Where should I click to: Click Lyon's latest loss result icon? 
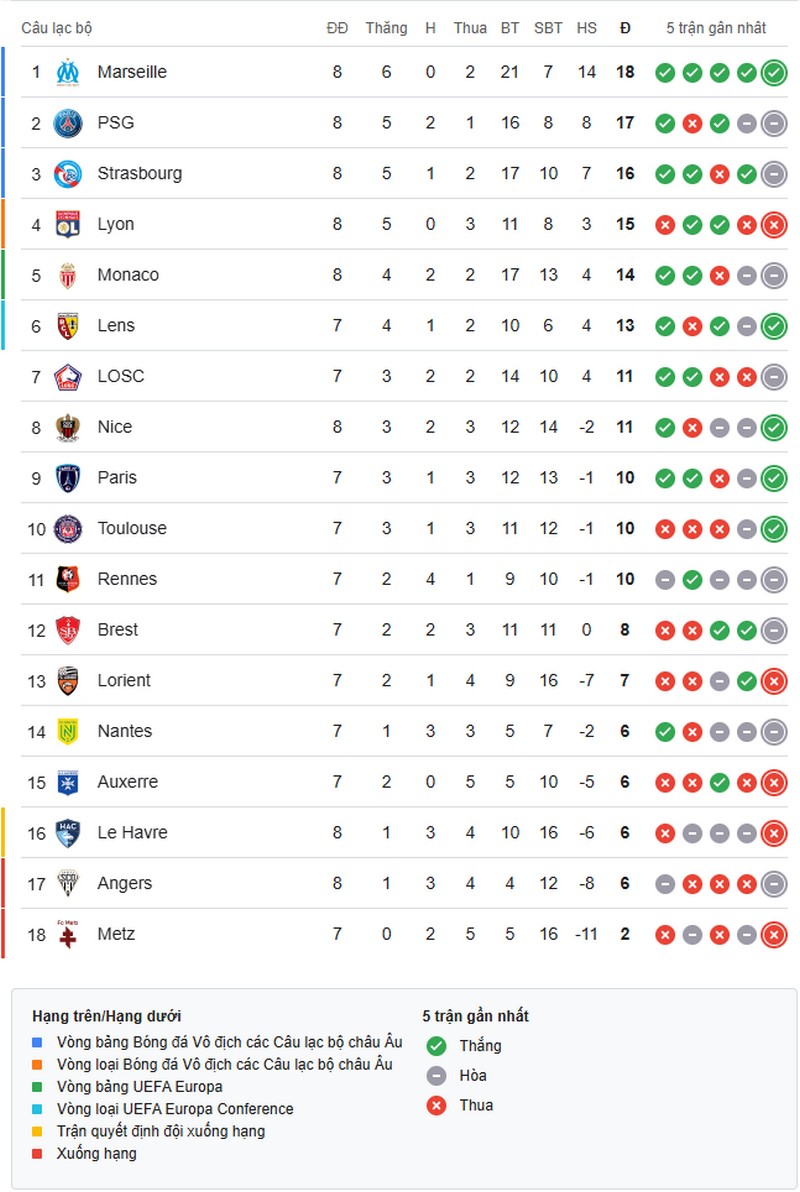click(x=773, y=225)
